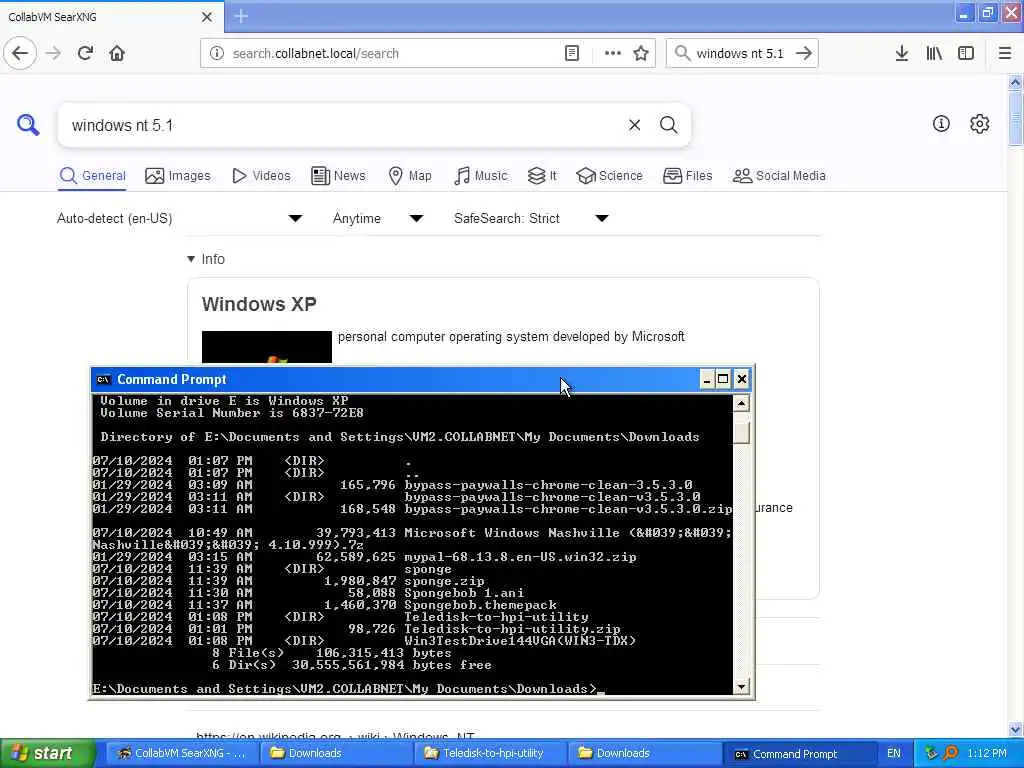Switch to News results
1024x768 pixels.
point(338,176)
